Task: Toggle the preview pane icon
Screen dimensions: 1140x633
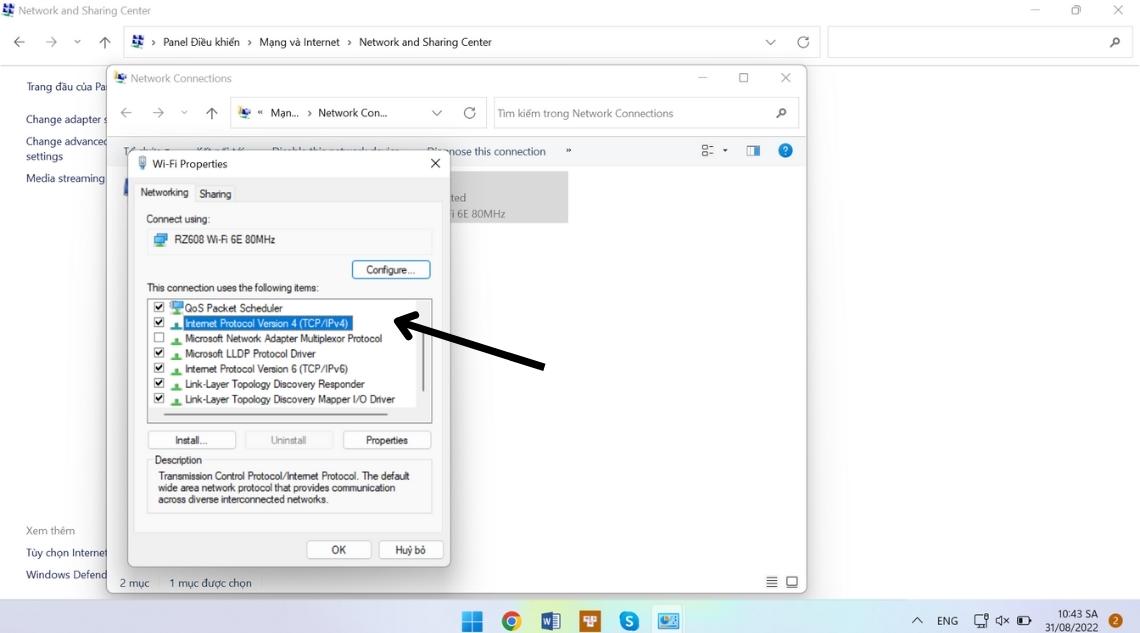Action: click(753, 151)
